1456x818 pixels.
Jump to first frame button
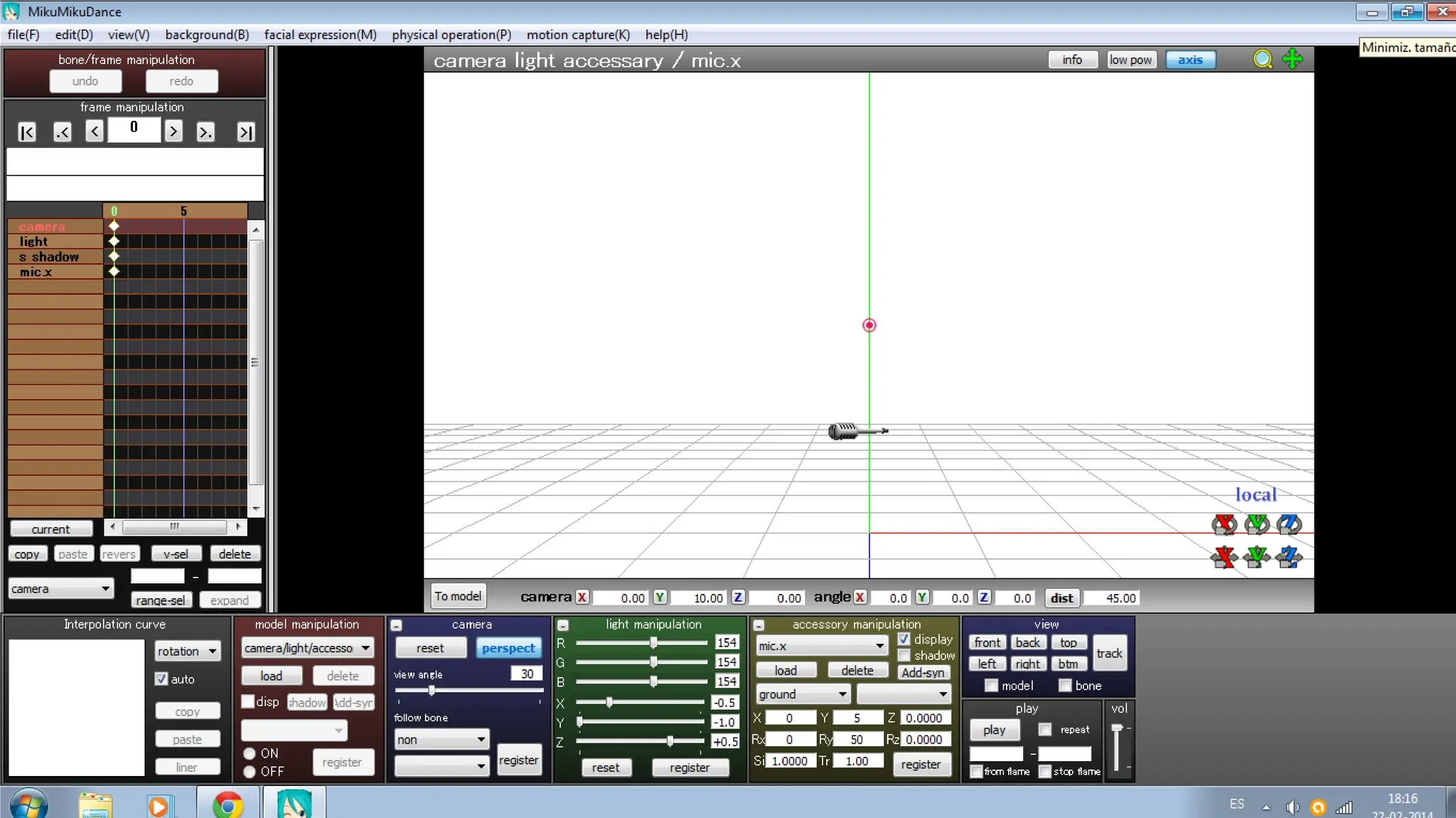[27, 132]
